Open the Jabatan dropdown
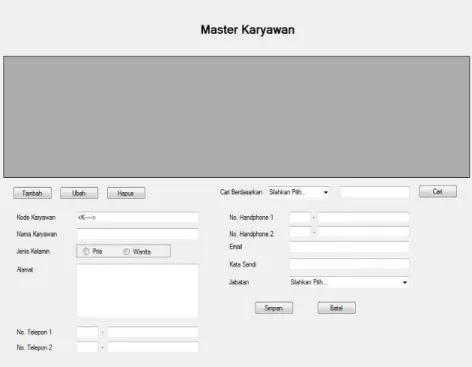Screen dimensions: 472x367 (x=349, y=282)
